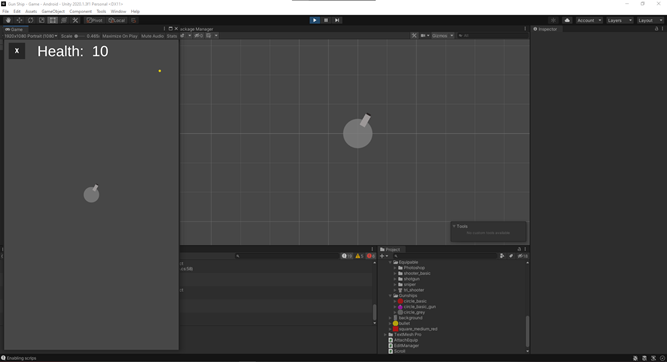Click scene view tools wrench icon

(414, 36)
